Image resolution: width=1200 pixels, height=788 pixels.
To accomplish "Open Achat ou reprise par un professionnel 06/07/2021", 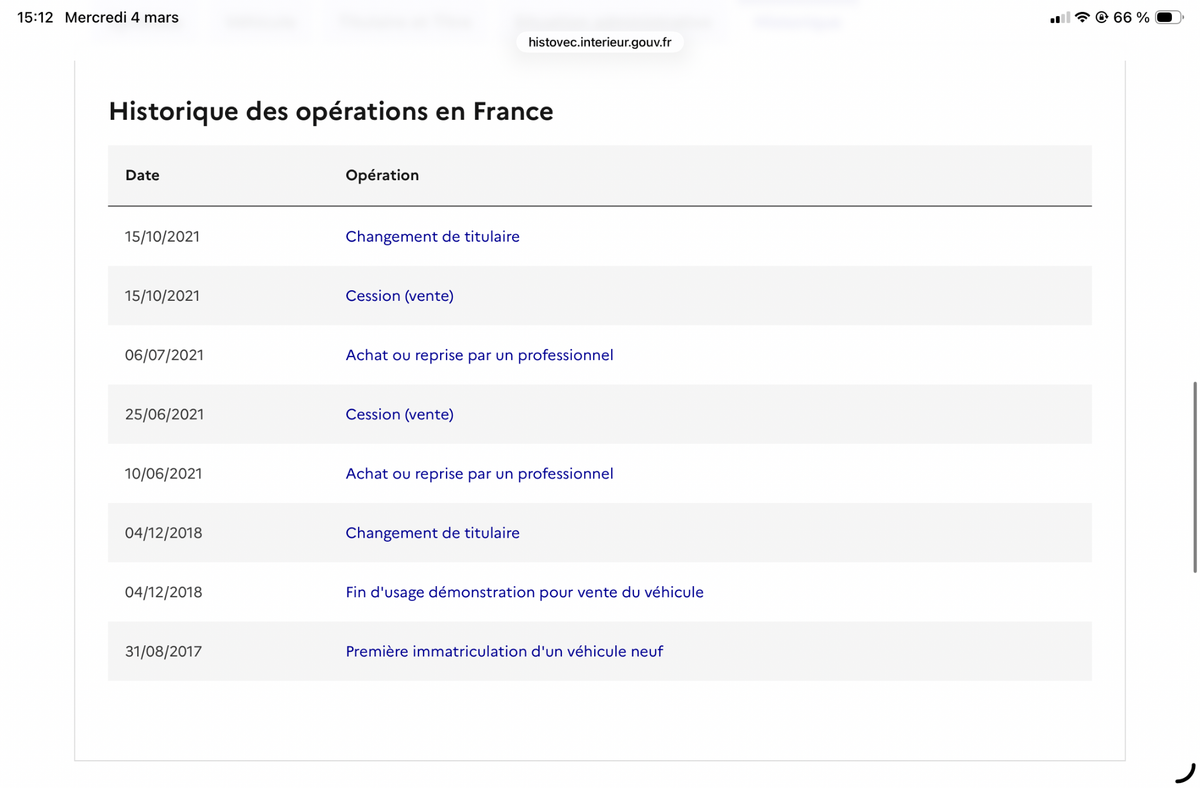I will [479, 355].
